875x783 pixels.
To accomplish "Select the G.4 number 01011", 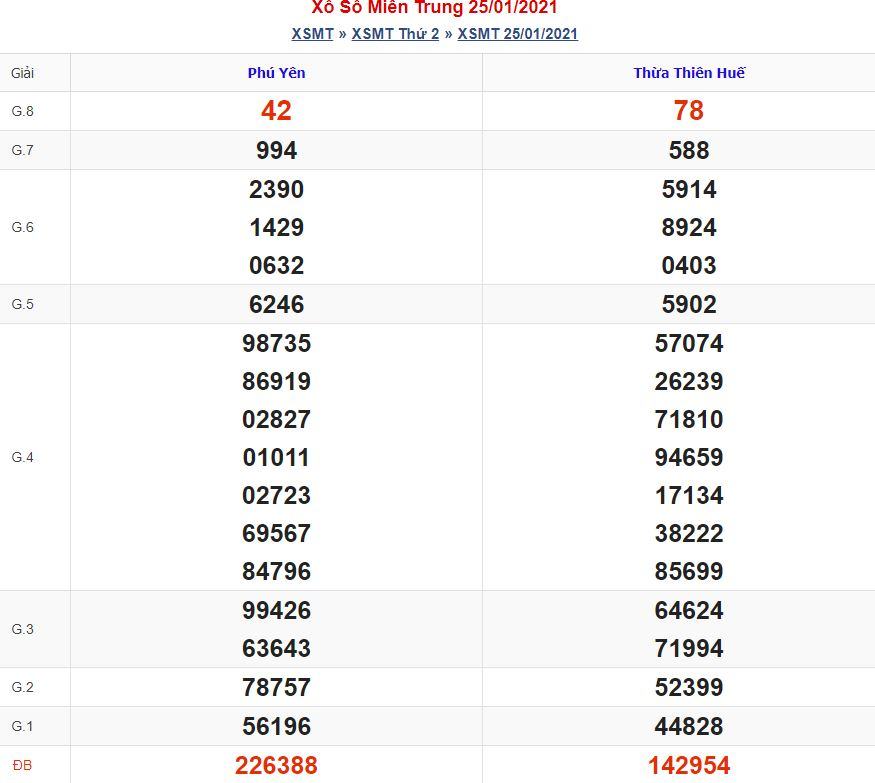I will click(276, 457).
